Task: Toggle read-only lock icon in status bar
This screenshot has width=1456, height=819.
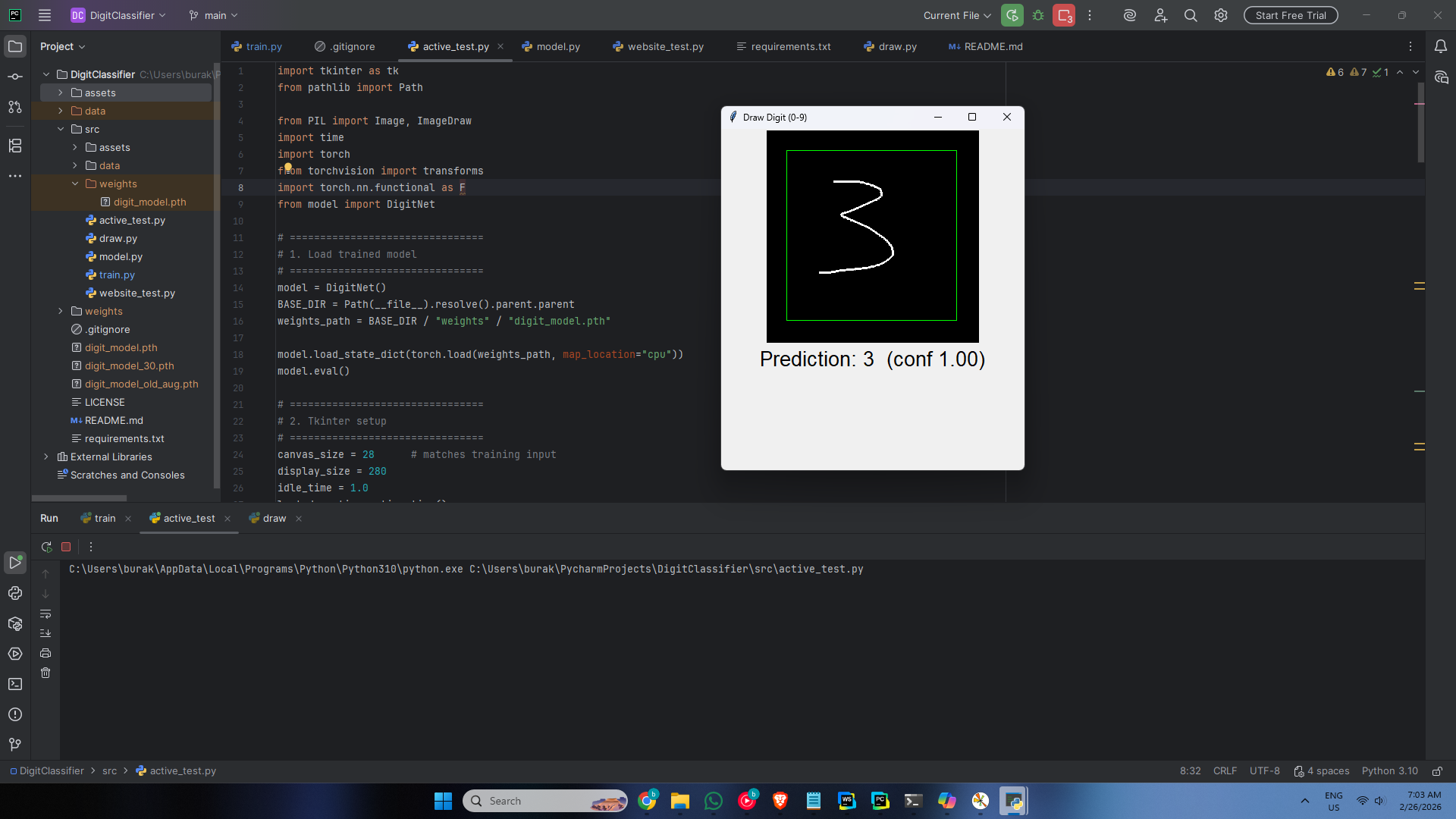Action: [x=1437, y=771]
